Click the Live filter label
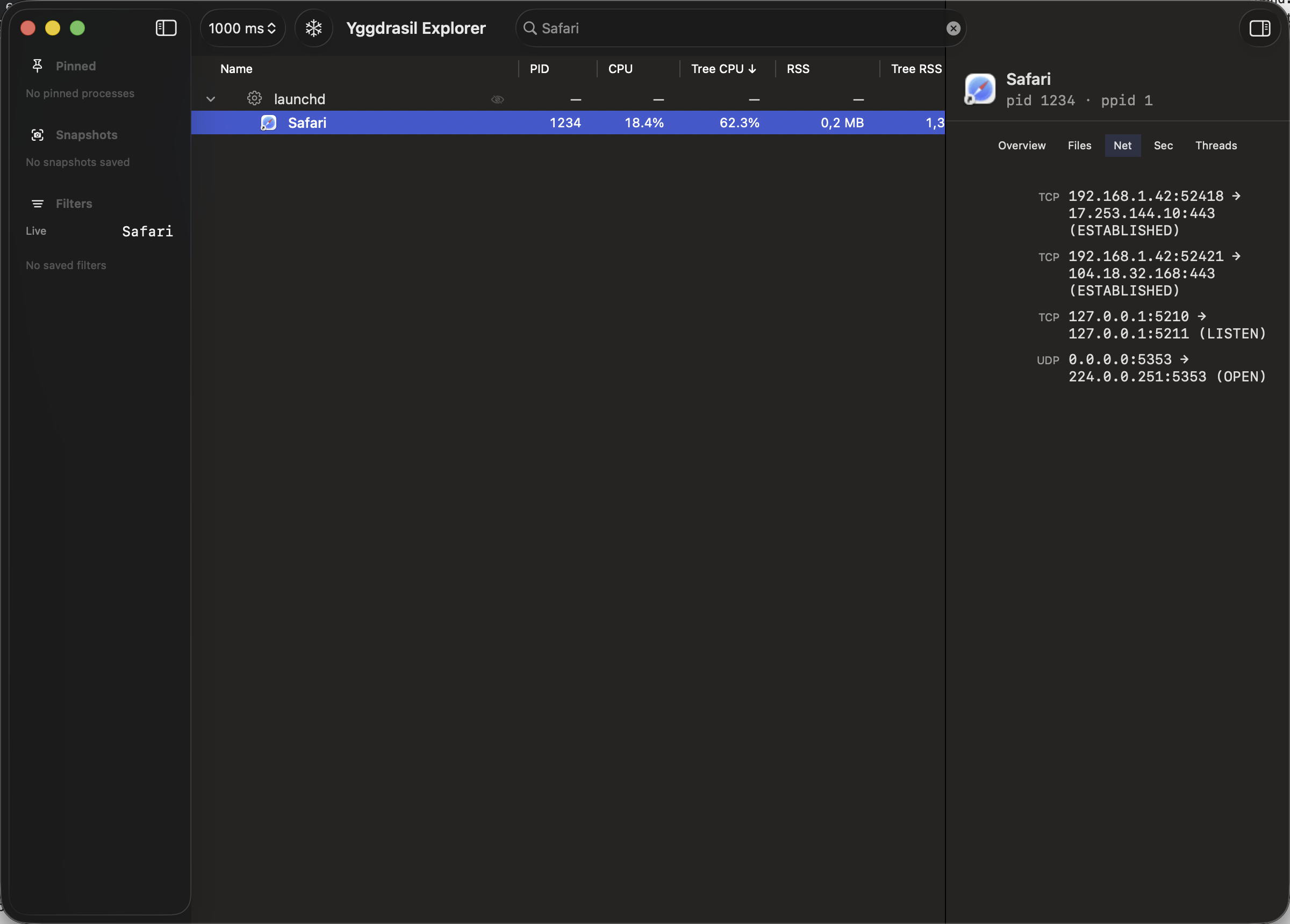This screenshot has height=924, width=1290. point(36,231)
